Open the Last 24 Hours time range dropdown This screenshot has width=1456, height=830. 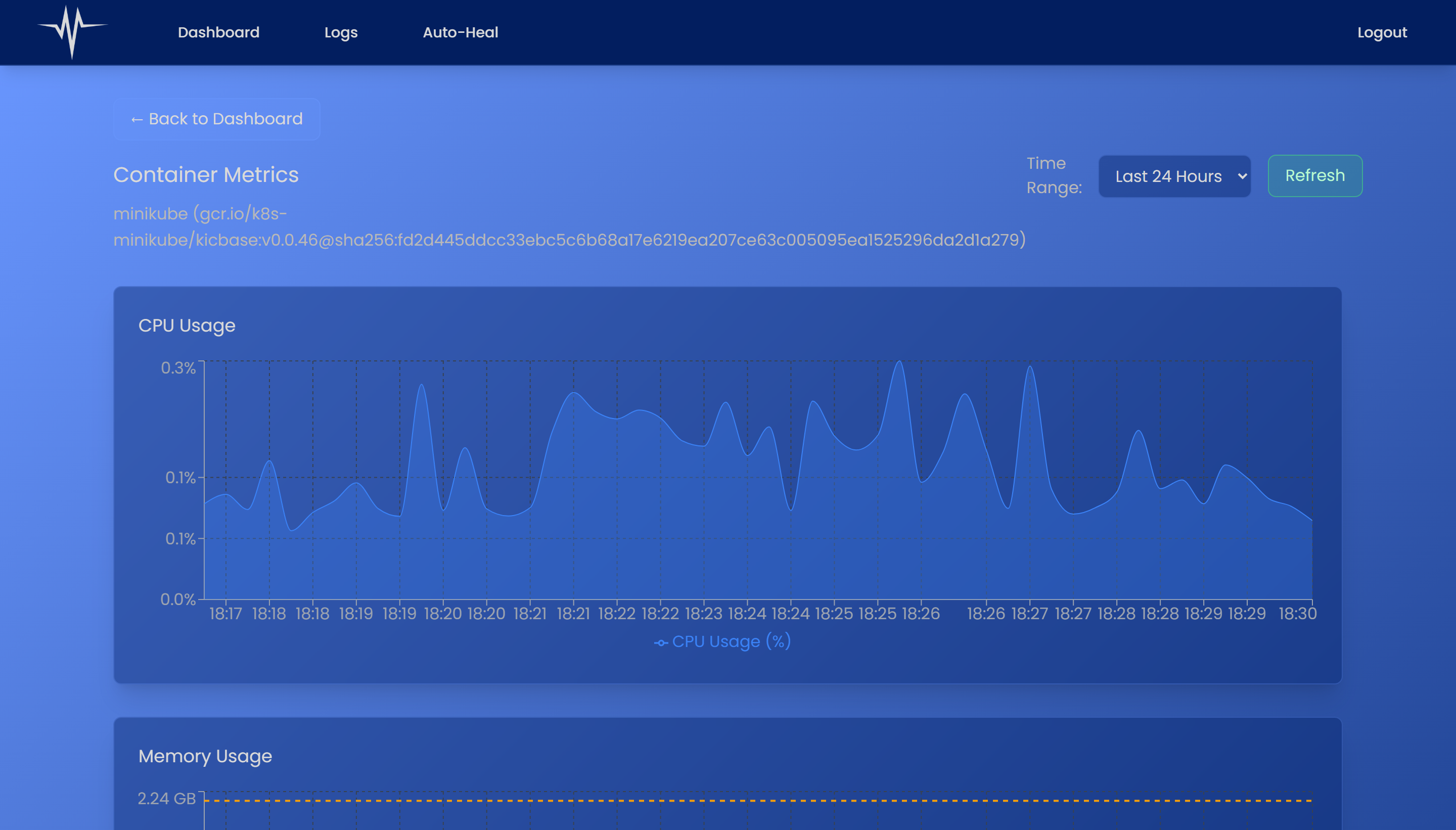pyautogui.click(x=1168, y=176)
